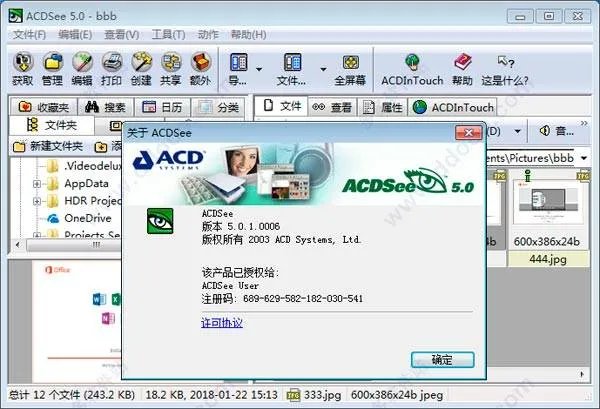600x409 pixels.
Task: Open the 额外 extras box icon
Action: 201,62
